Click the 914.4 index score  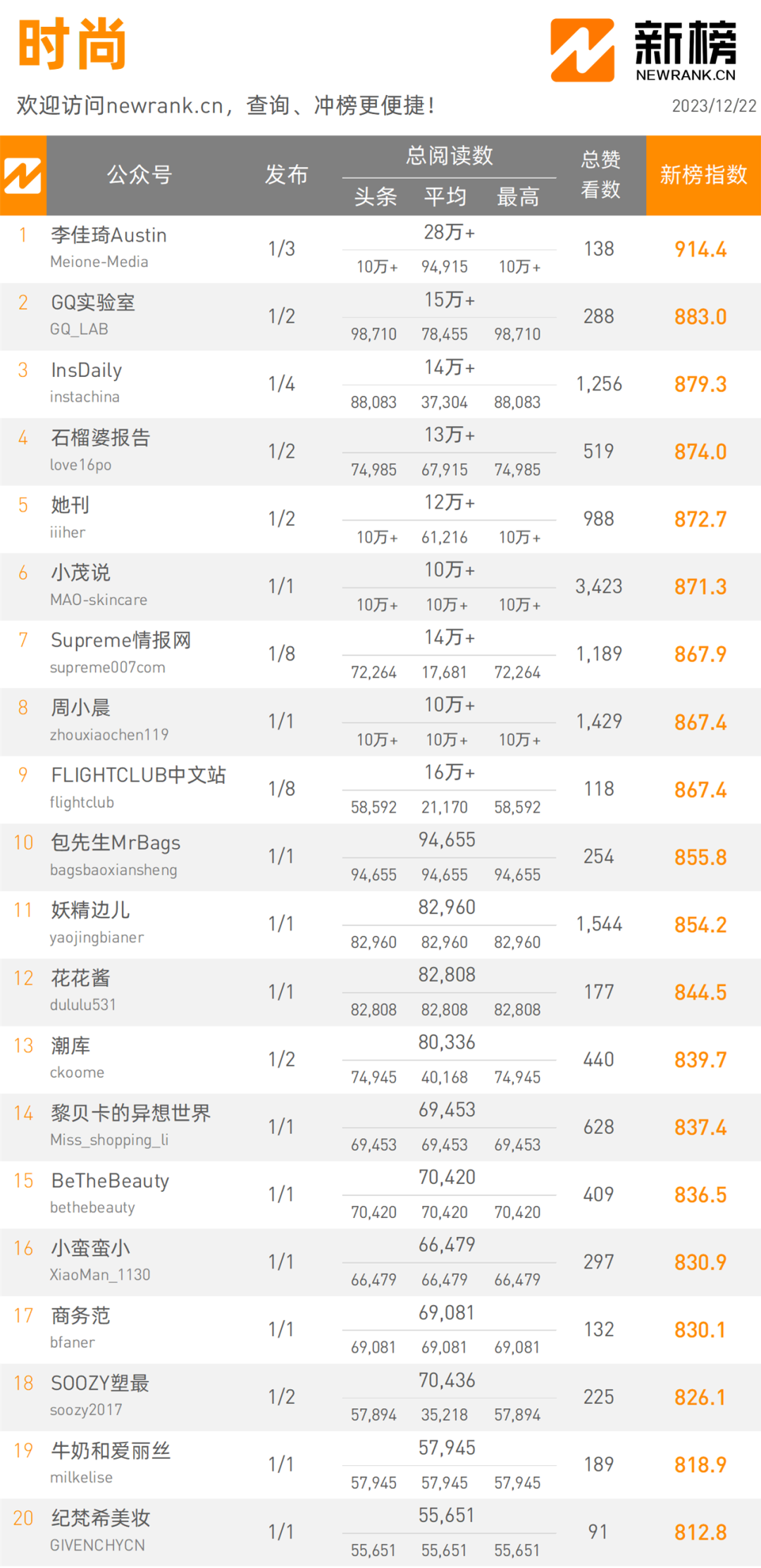[700, 249]
